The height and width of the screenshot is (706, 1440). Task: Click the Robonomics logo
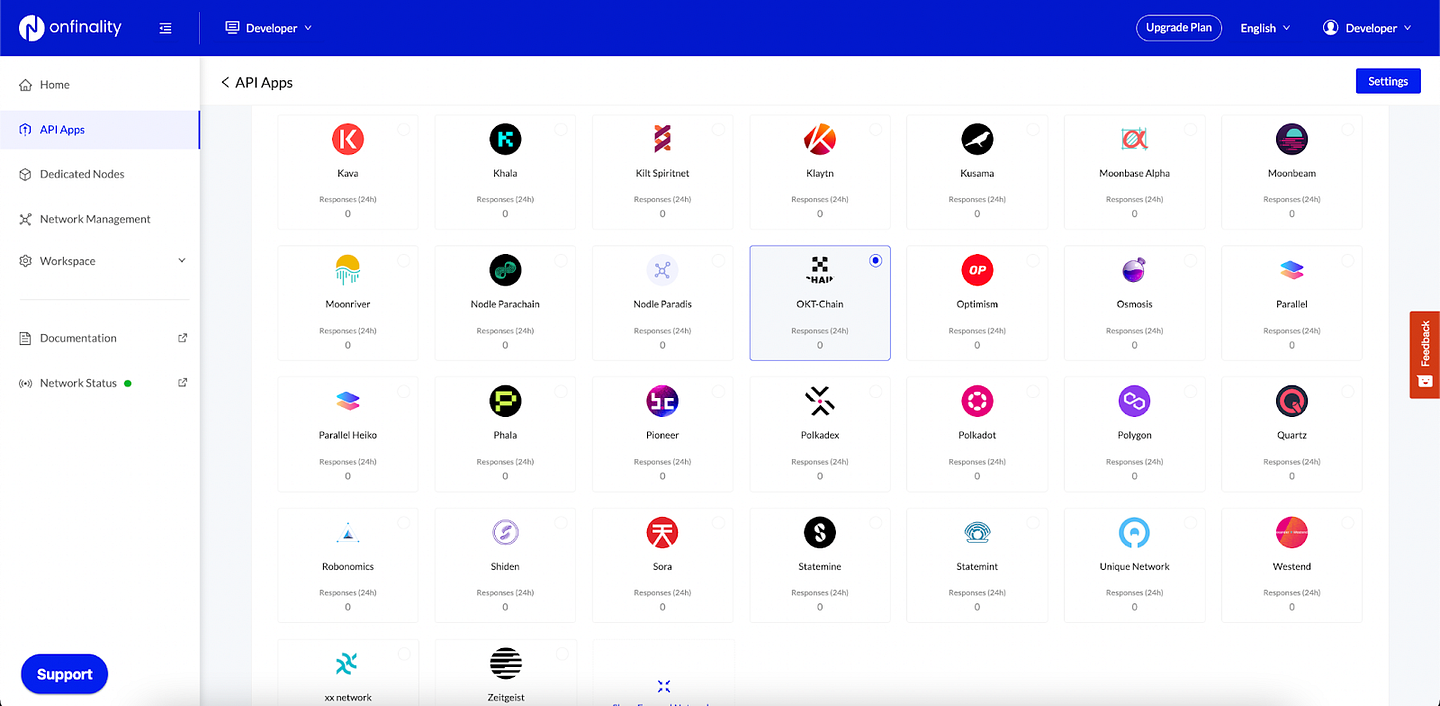pos(348,533)
